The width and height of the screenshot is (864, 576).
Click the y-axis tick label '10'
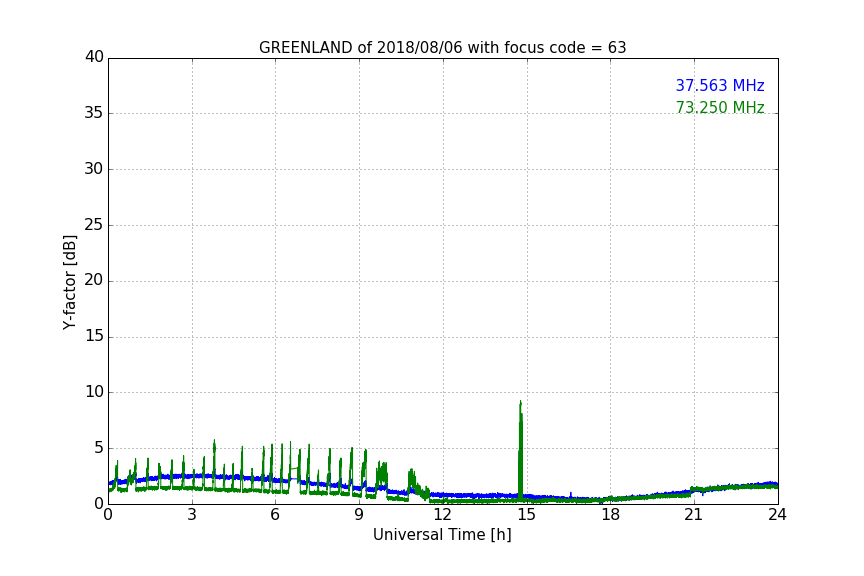(94, 392)
